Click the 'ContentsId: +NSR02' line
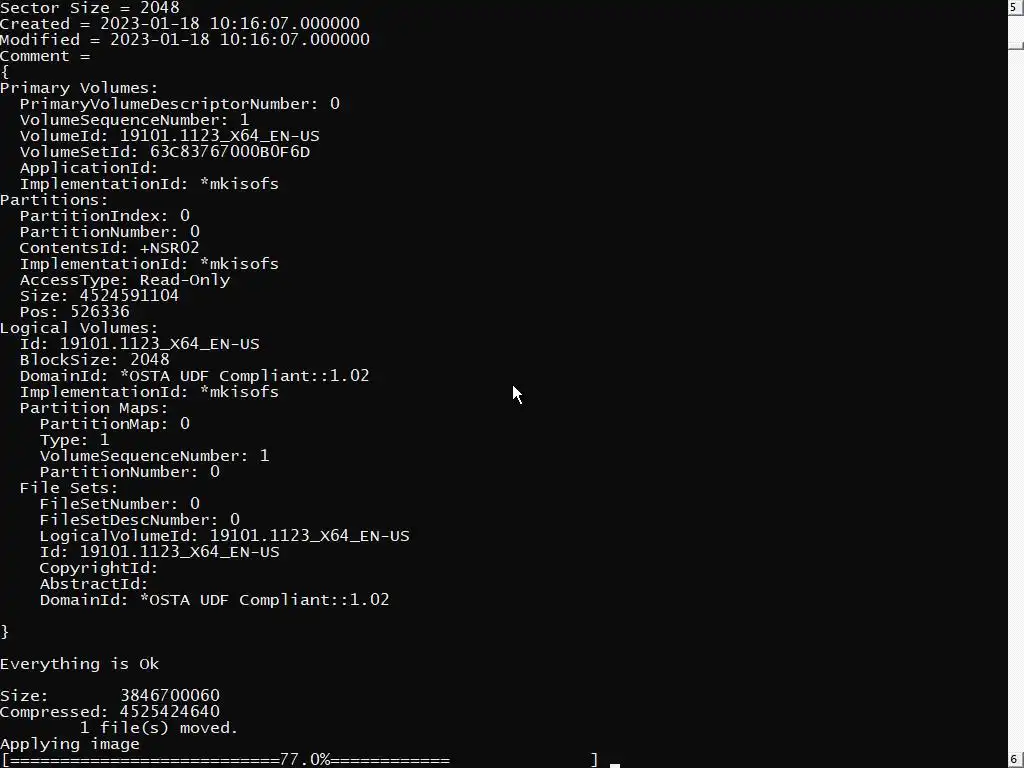The height and width of the screenshot is (768, 1024). click(109, 248)
